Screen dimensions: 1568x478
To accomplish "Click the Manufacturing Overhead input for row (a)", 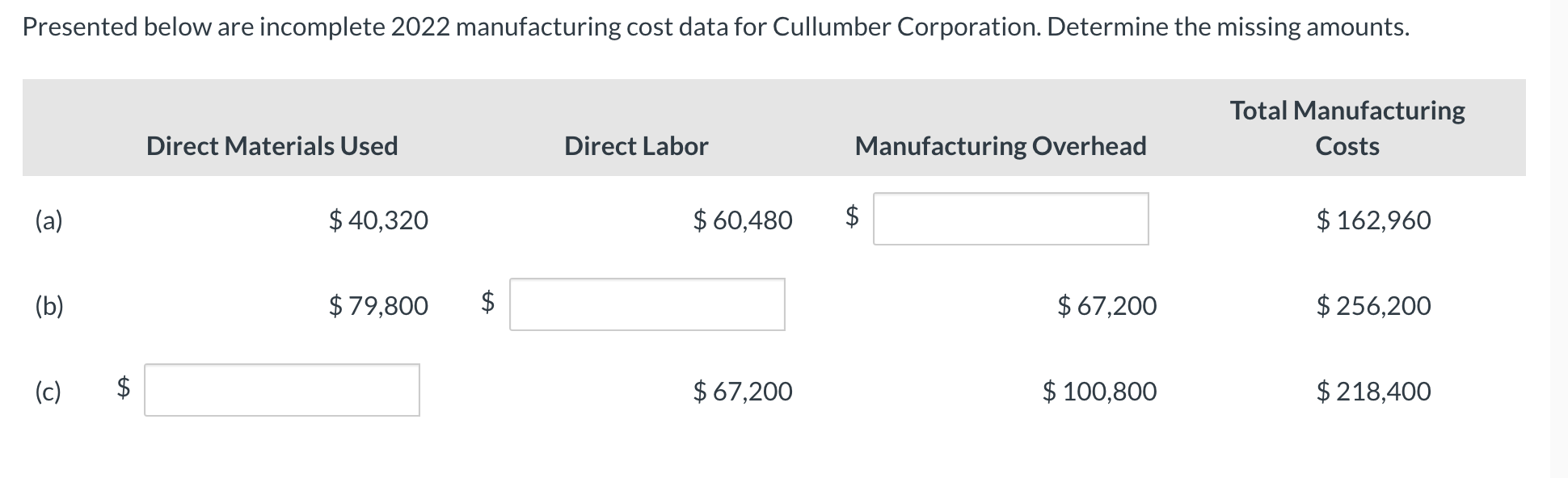I will 1010,216.
